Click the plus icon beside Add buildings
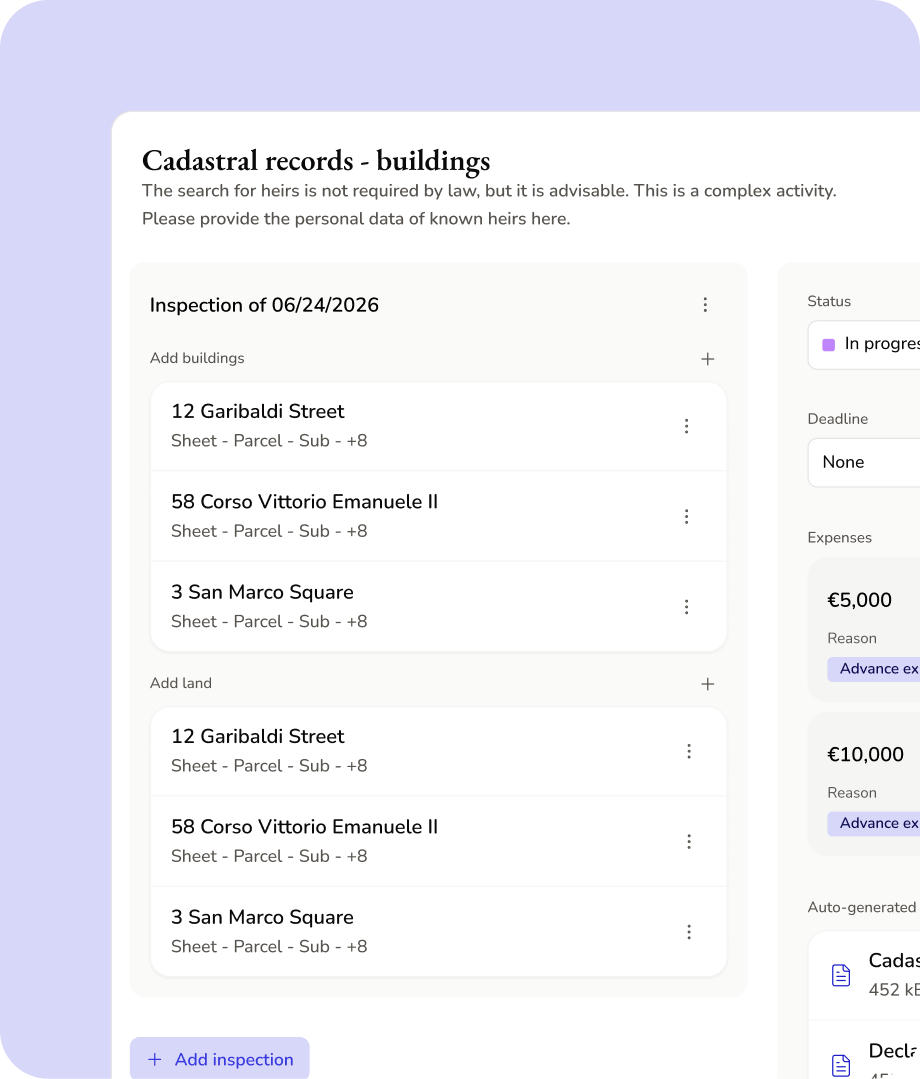 tap(707, 359)
